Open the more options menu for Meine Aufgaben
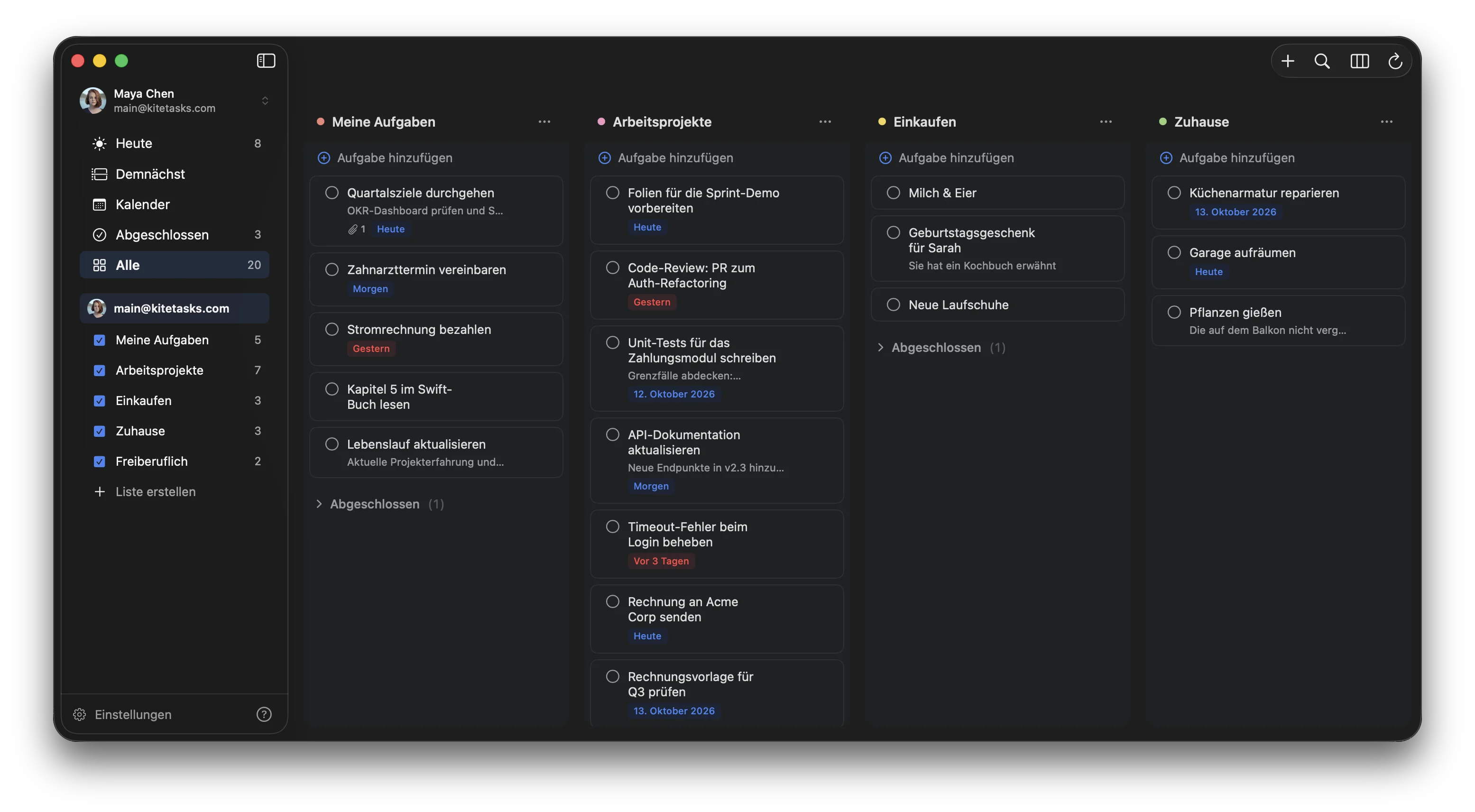 click(x=544, y=122)
